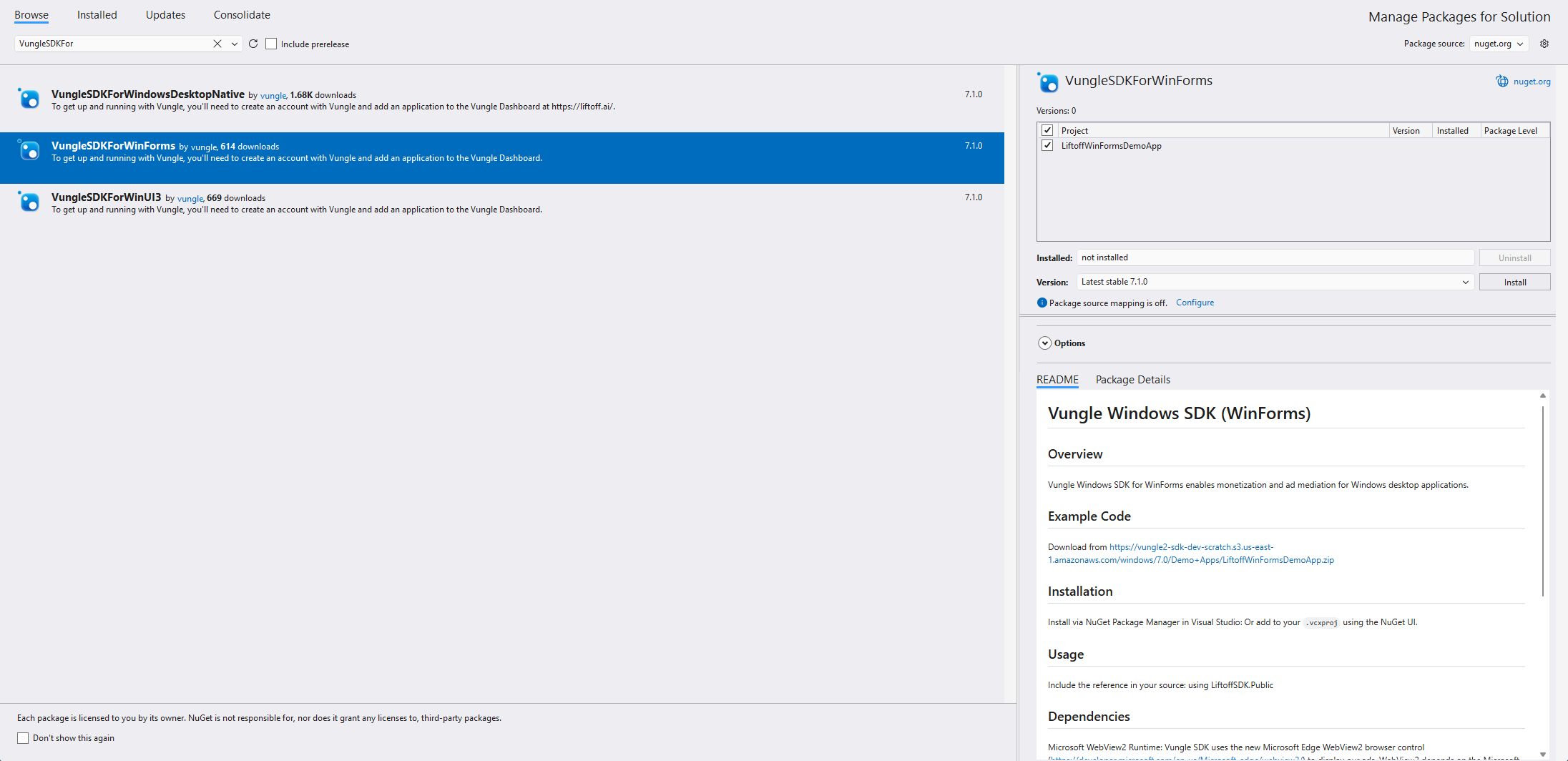Click the package source mapping info icon
This screenshot has height=761, width=1568.
(x=1042, y=303)
